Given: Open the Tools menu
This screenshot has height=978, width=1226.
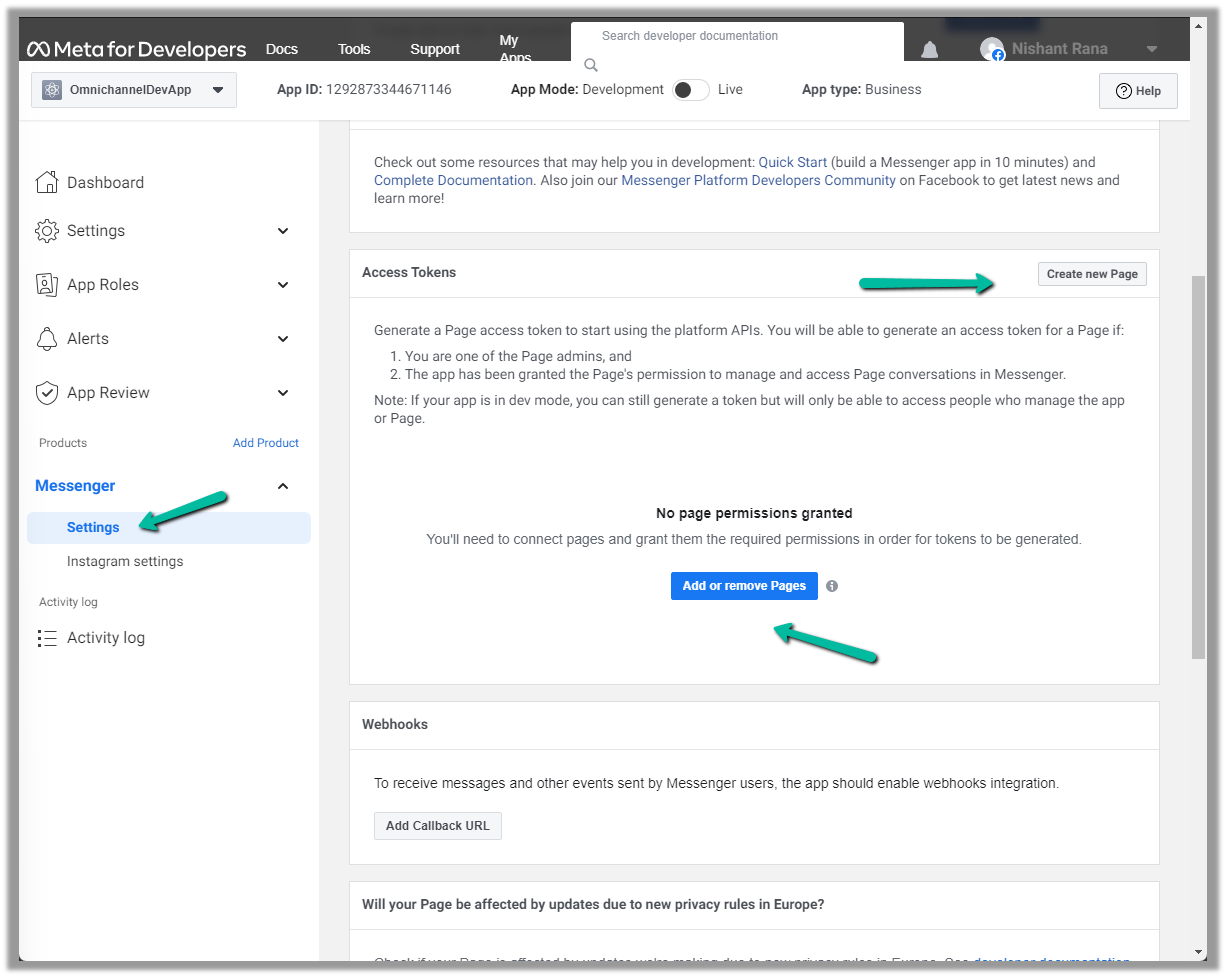Looking at the screenshot, I should (354, 49).
